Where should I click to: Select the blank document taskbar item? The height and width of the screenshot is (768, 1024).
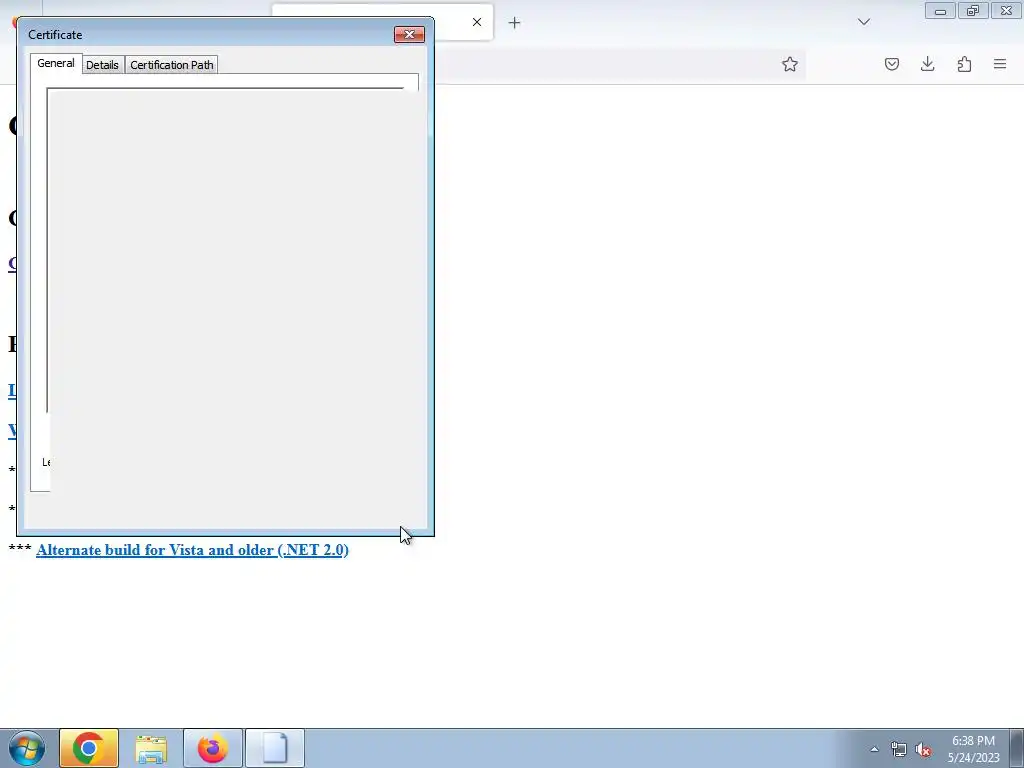coord(275,748)
